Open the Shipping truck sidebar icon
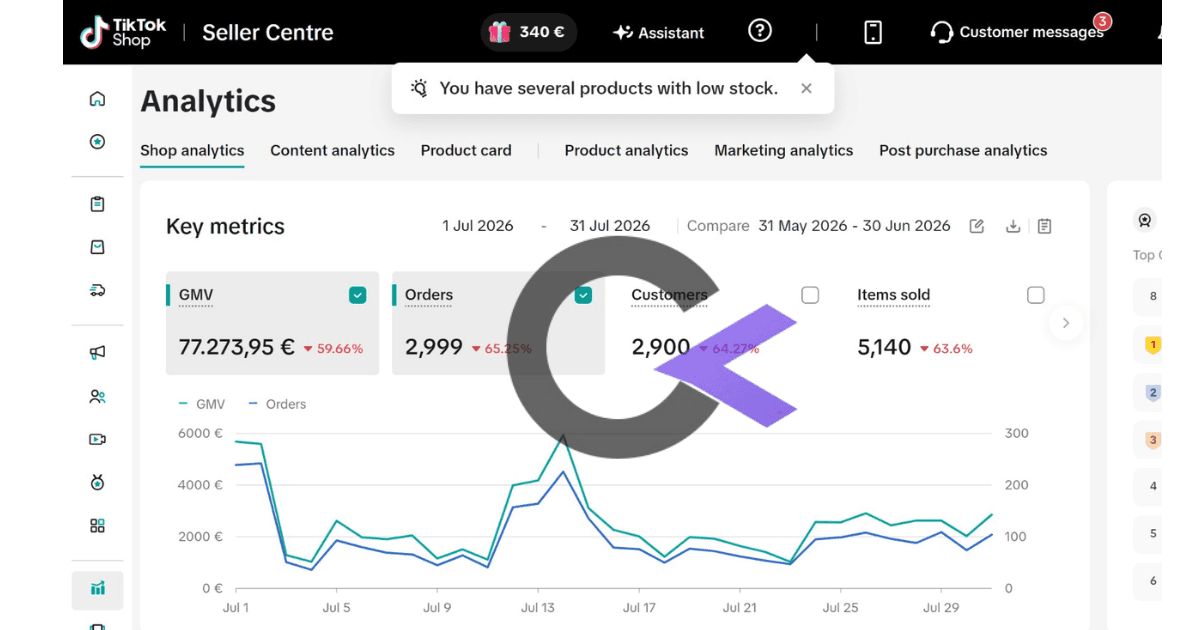The image size is (1200, 630). (x=97, y=290)
